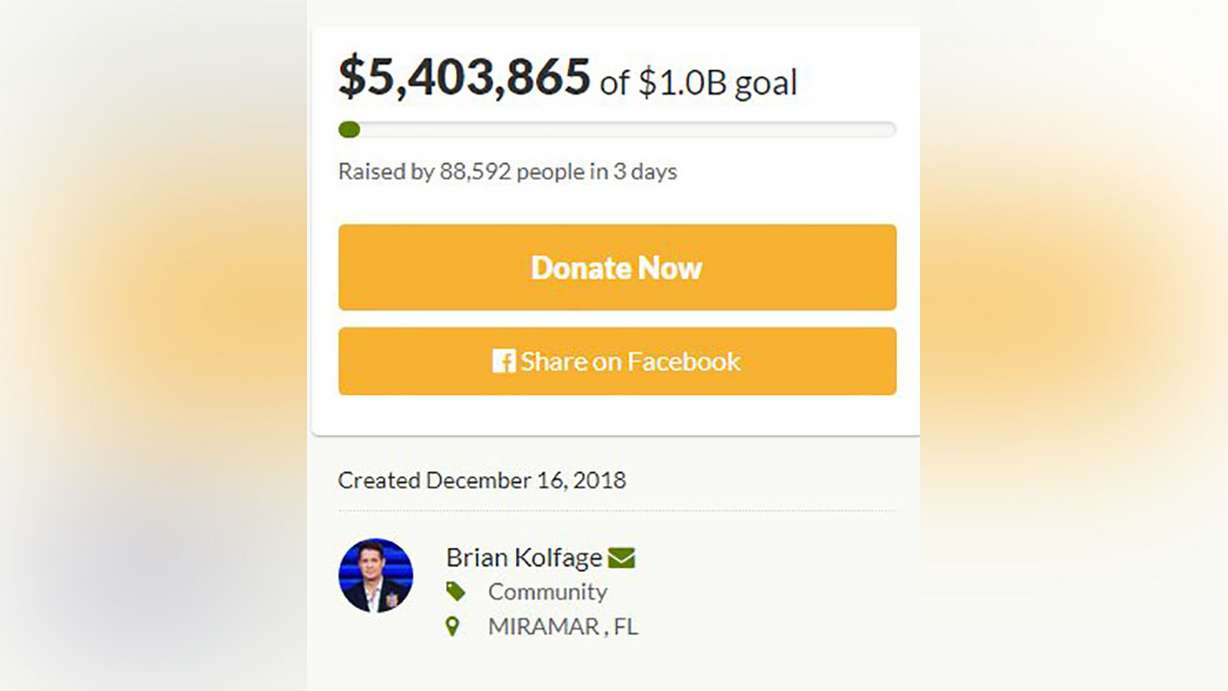Click the Created December 16, 2018 date

[x=482, y=480]
